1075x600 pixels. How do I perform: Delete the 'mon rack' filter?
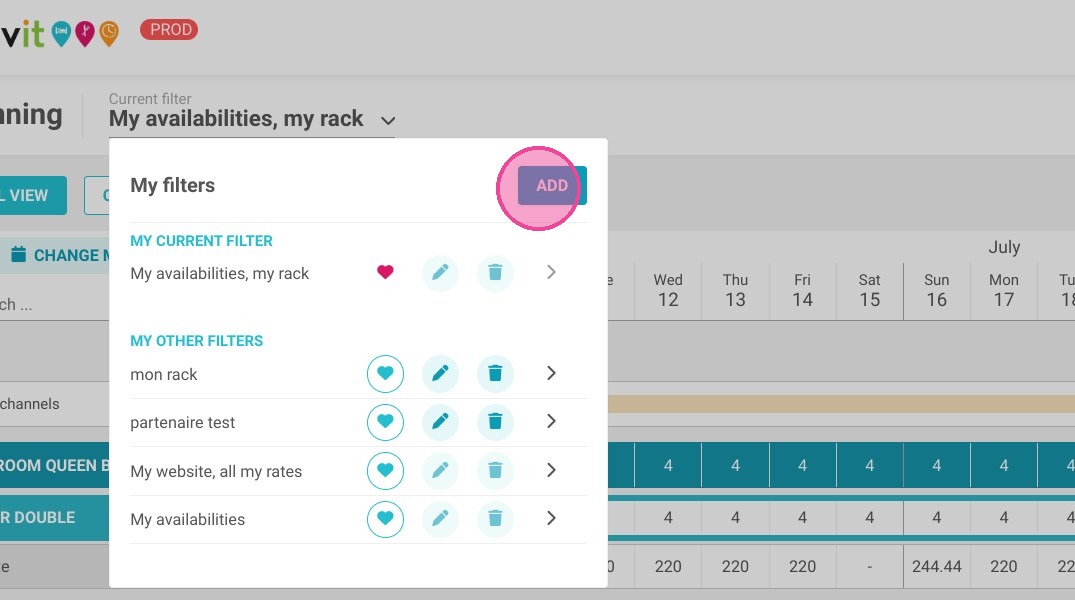tap(495, 374)
